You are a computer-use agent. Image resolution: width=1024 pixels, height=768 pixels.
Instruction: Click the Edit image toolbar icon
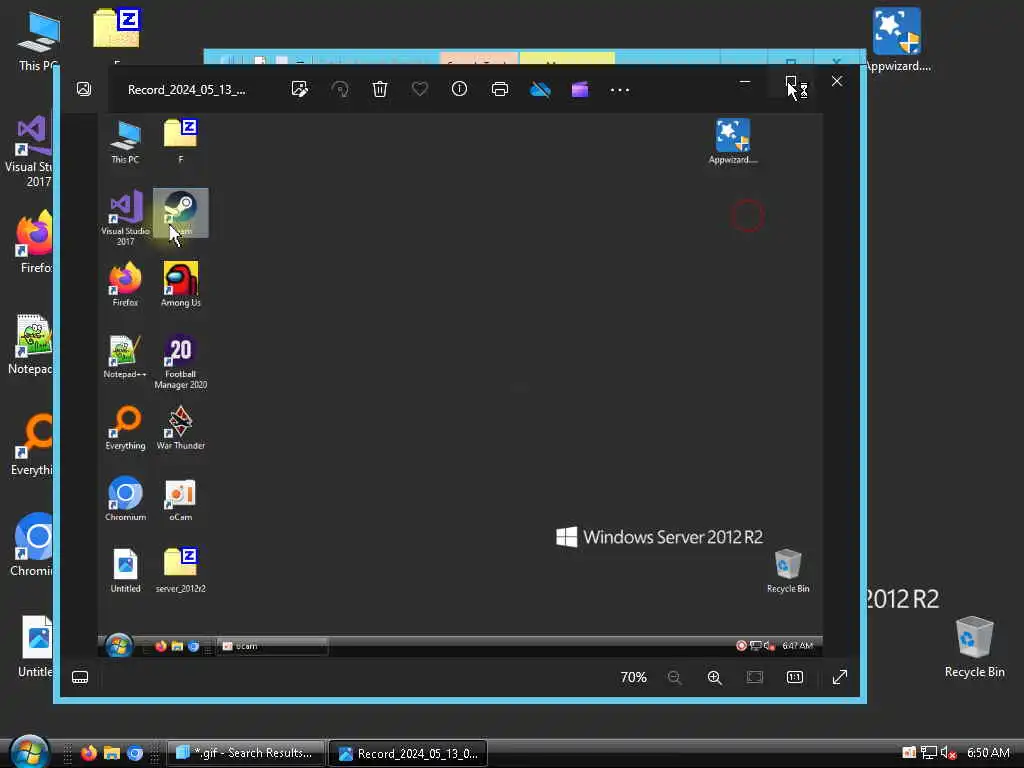(x=300, y=89)
